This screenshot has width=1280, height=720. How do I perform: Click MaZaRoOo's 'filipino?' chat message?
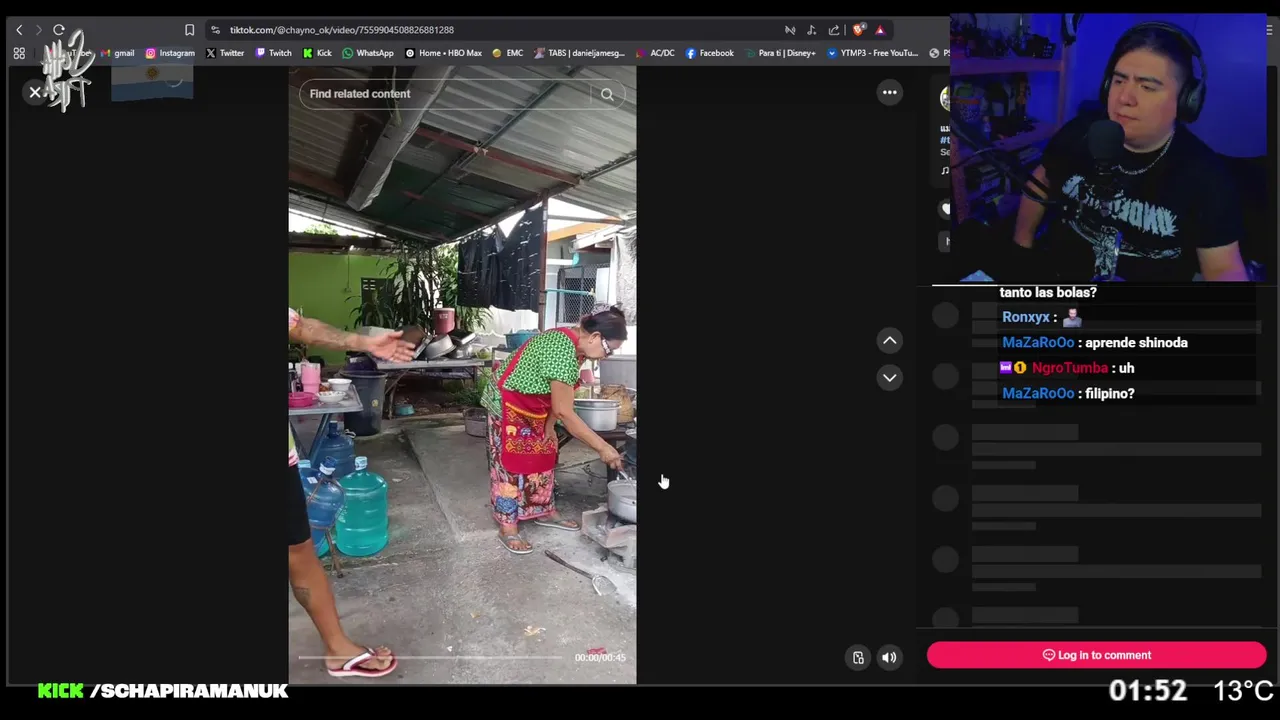[x=1109, y=394]
